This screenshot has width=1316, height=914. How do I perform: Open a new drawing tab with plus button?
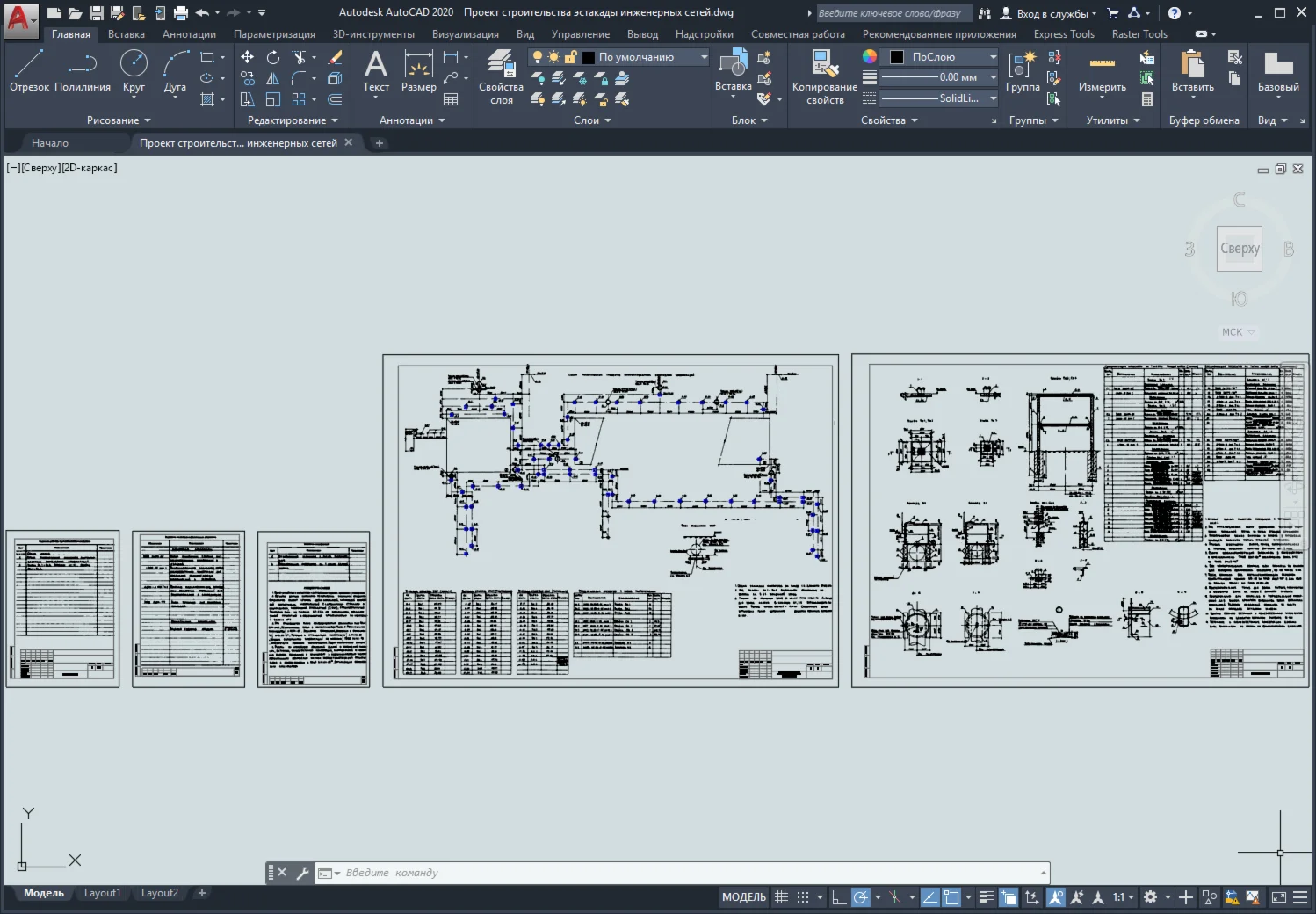tap(380, 143)
